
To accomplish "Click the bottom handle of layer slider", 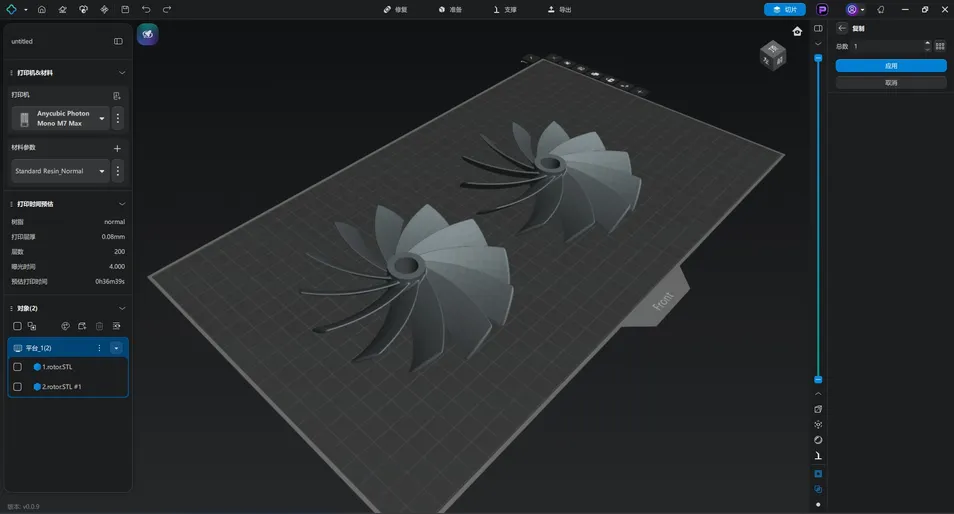I will (818, 380).
